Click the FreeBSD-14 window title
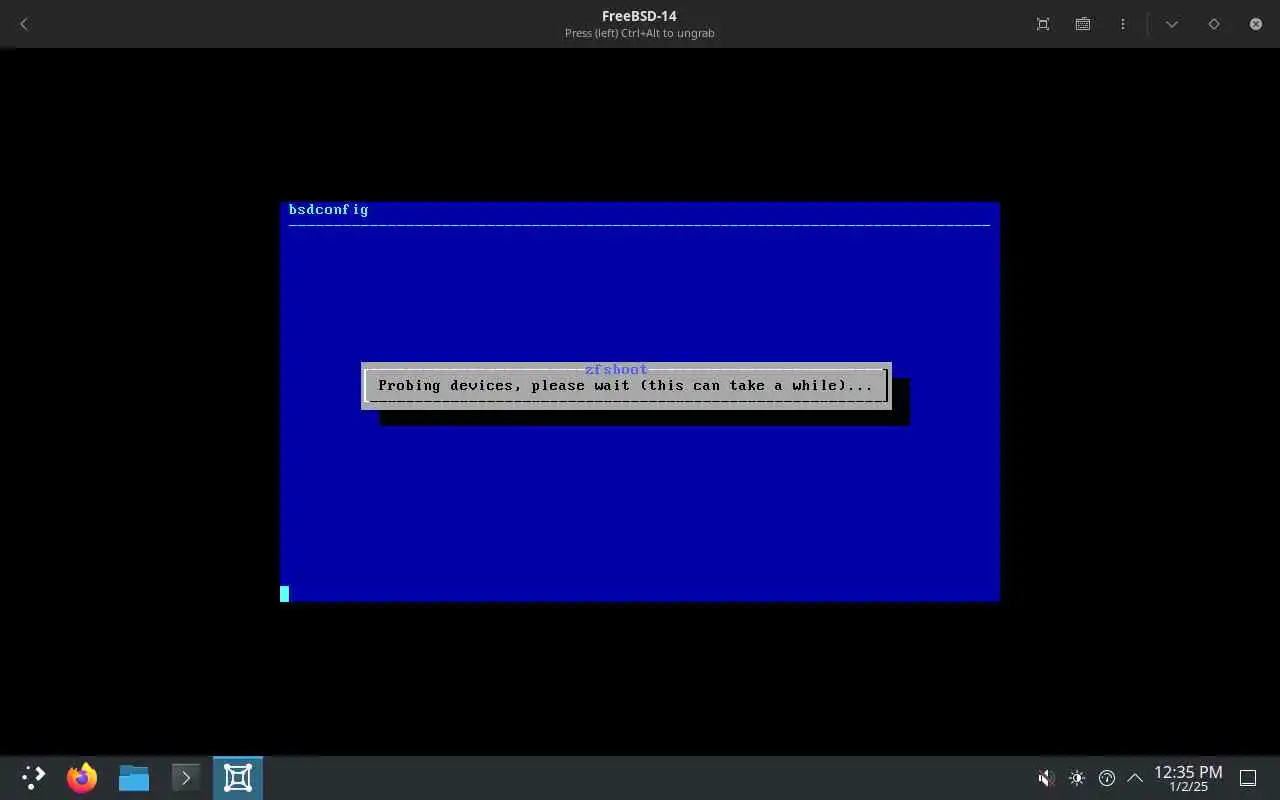 639,16
